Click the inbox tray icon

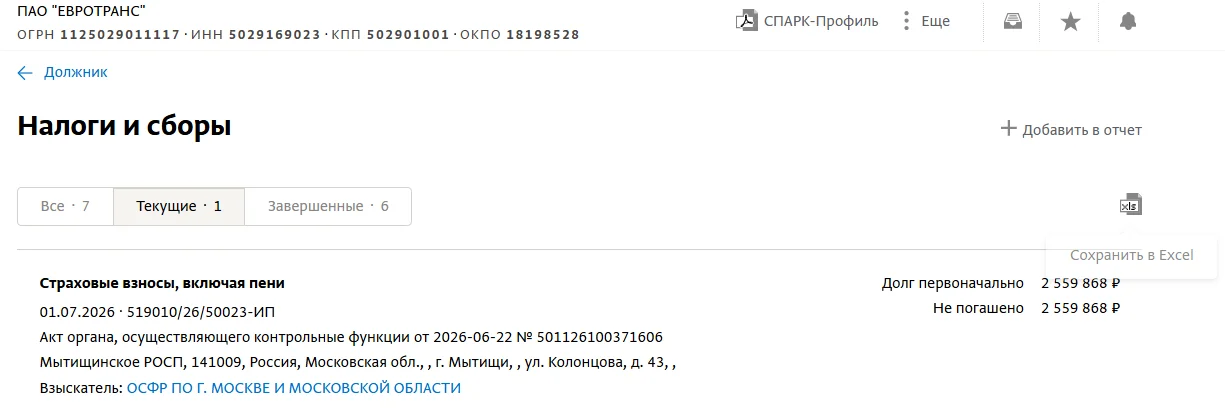point(1013,21)
